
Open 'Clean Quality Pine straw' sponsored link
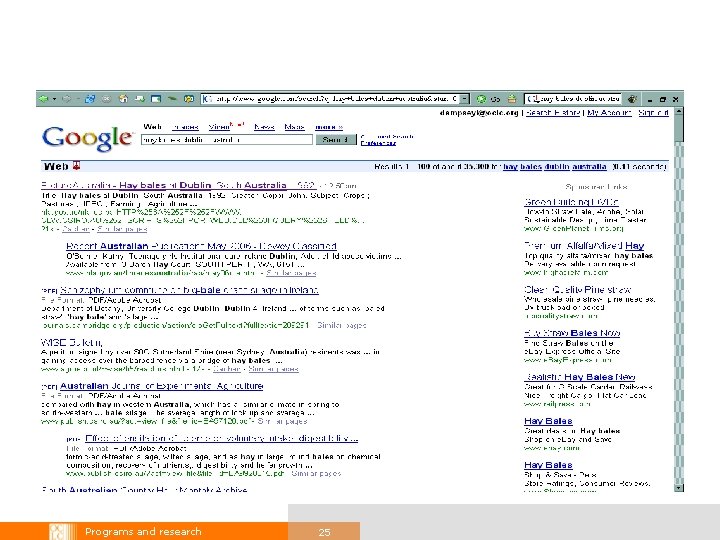578,290
